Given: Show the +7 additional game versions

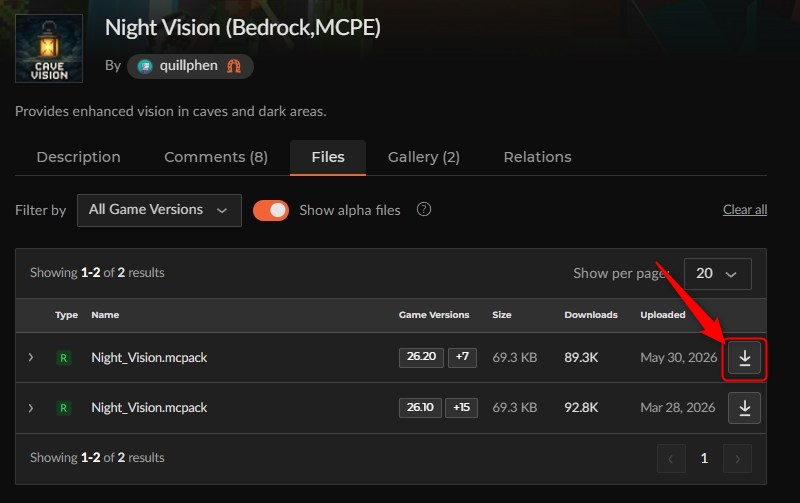Looking at the screenshot, I should [462, 357].
